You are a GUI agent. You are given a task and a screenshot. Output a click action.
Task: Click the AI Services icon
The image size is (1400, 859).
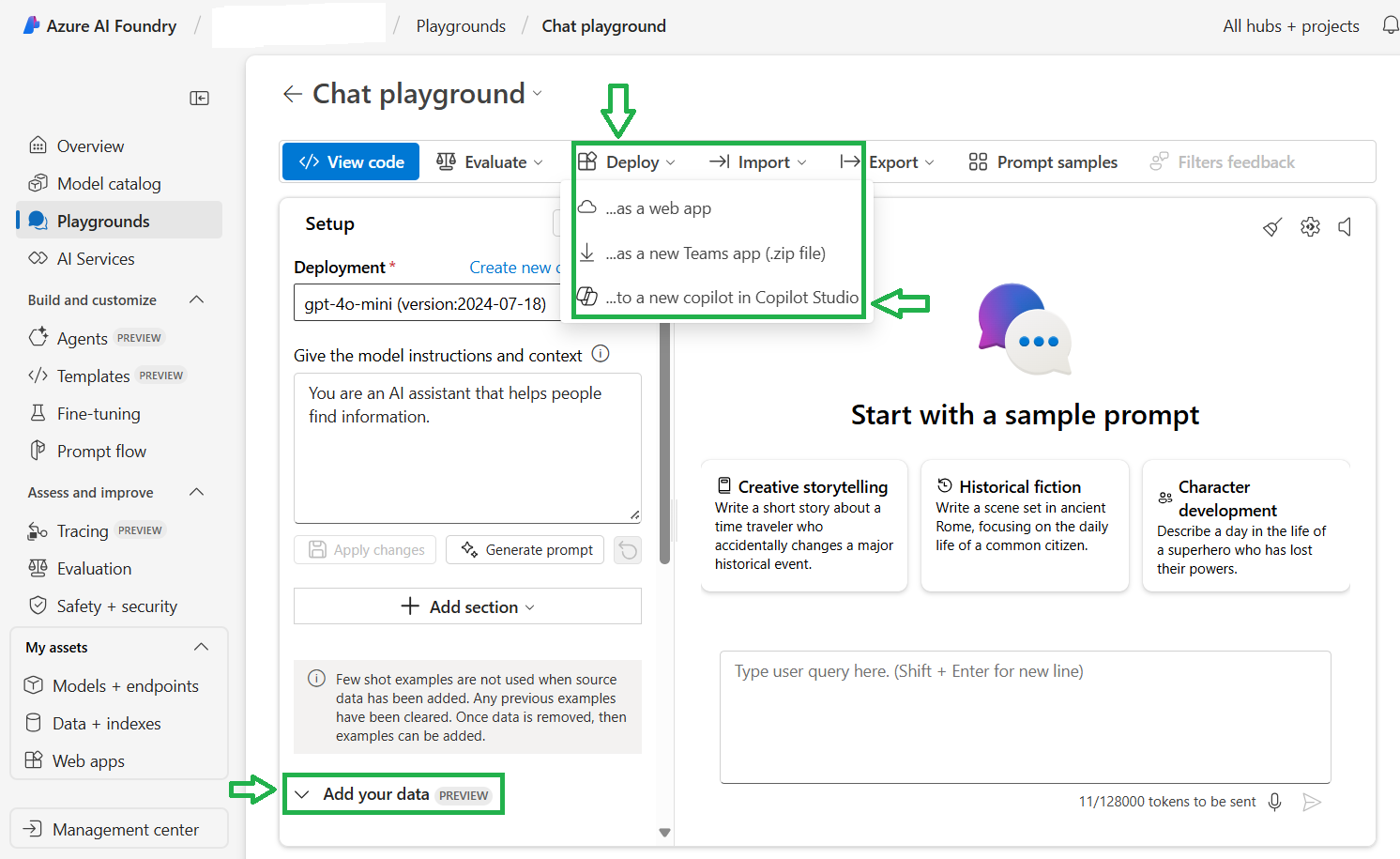(38, 258)
